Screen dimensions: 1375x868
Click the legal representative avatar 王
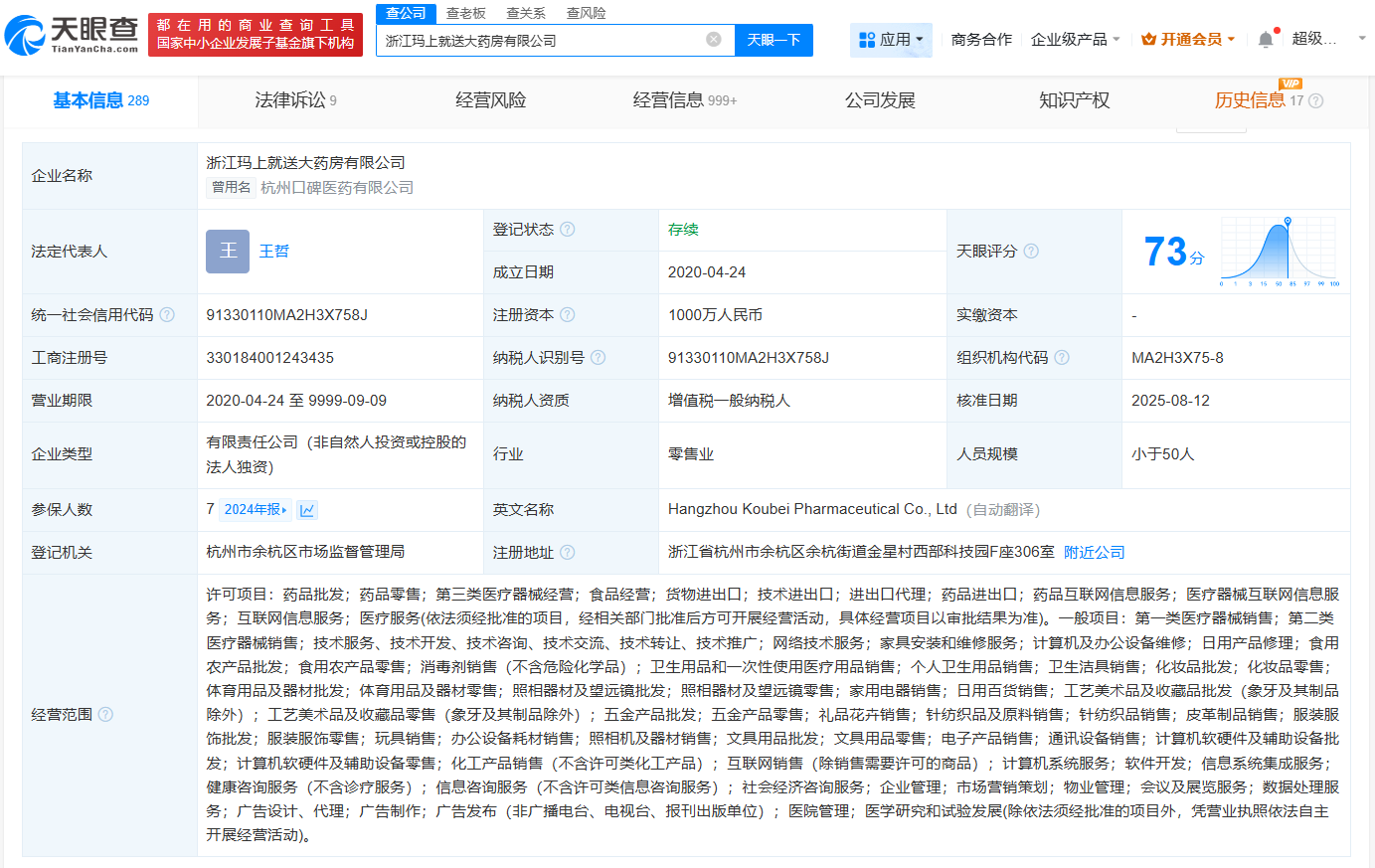click(228, 252)
